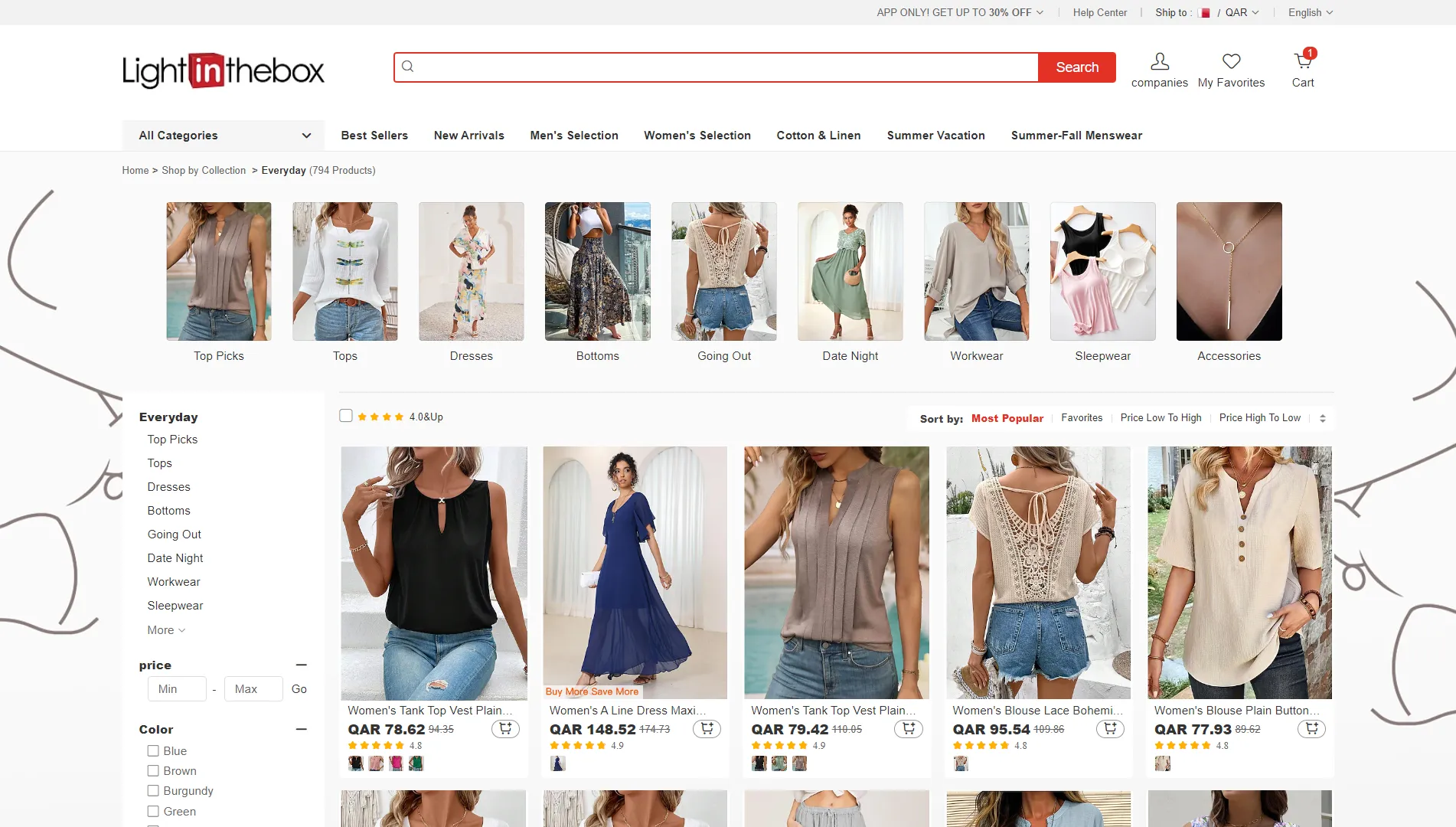Select the magenta swatch on first Tank Top
The width and height of the screenshot is (1456, 827).
point(396,763)
